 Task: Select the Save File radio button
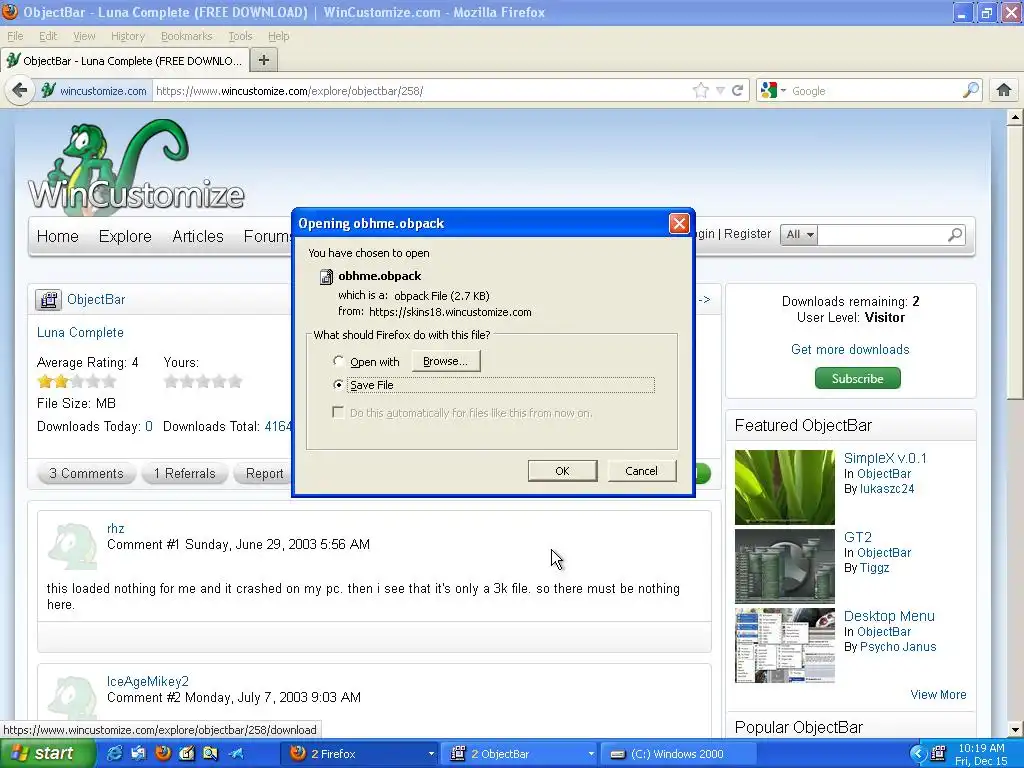[x=338, y=385]
